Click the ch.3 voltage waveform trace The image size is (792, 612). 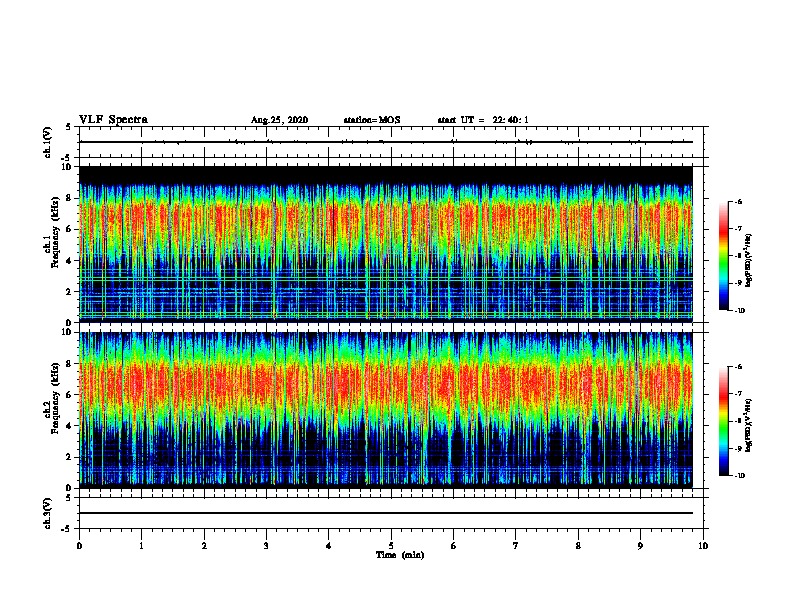click(386, 513)
